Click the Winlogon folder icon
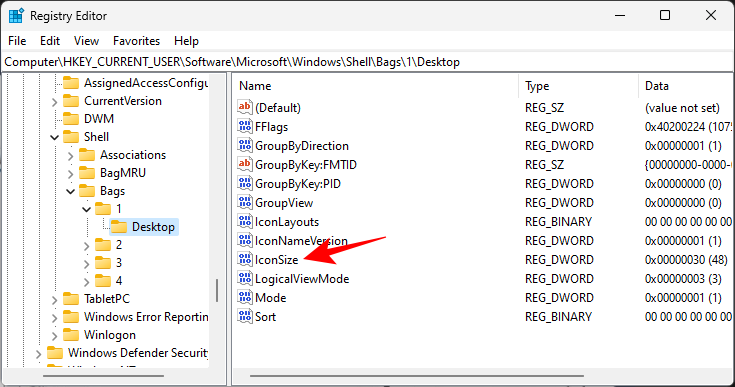The image size is (735, 387). tap(71, 335)
